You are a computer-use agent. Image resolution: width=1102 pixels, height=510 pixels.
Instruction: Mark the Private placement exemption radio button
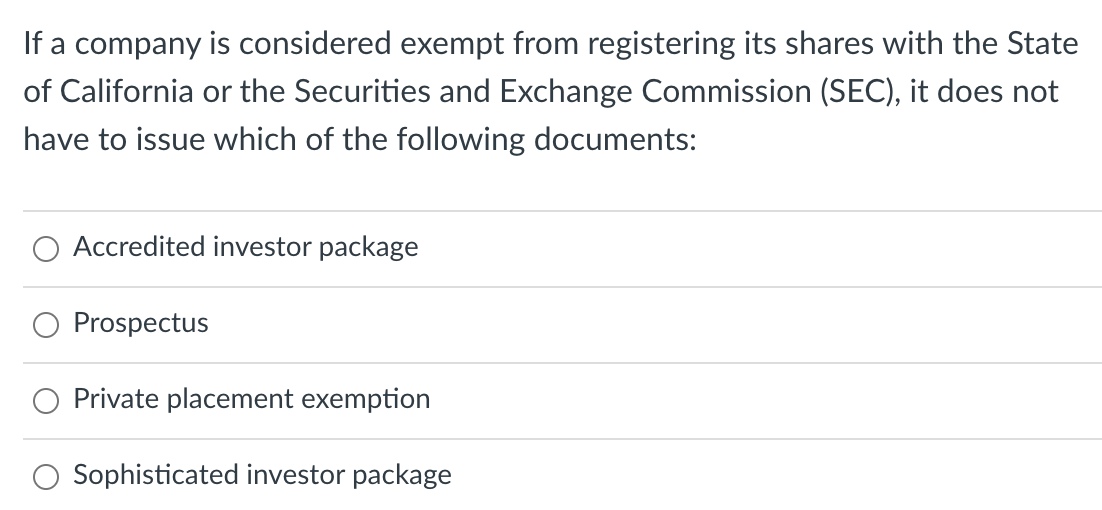coord(46,400)
